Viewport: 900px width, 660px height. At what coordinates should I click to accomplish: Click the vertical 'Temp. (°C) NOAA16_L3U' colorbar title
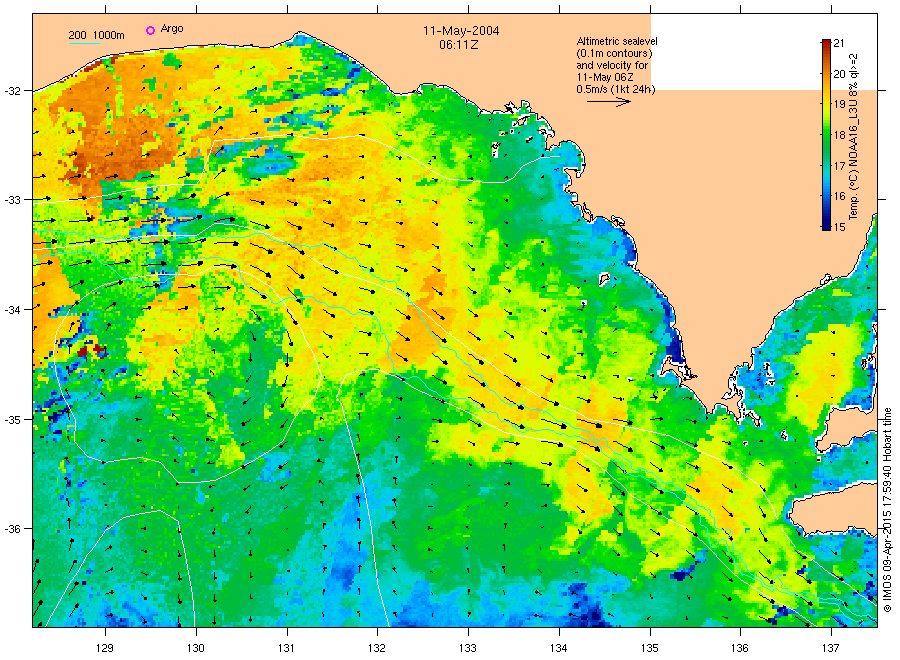click(854, 136)
